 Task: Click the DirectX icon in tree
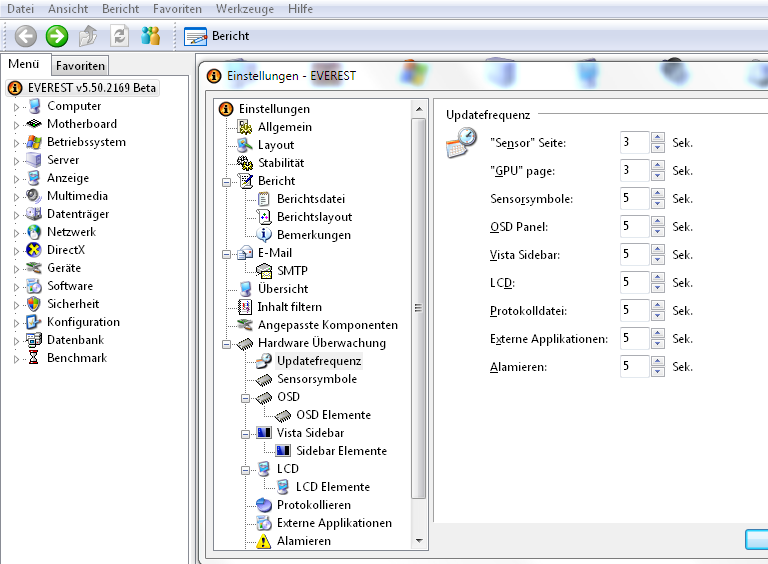(34, 250)
